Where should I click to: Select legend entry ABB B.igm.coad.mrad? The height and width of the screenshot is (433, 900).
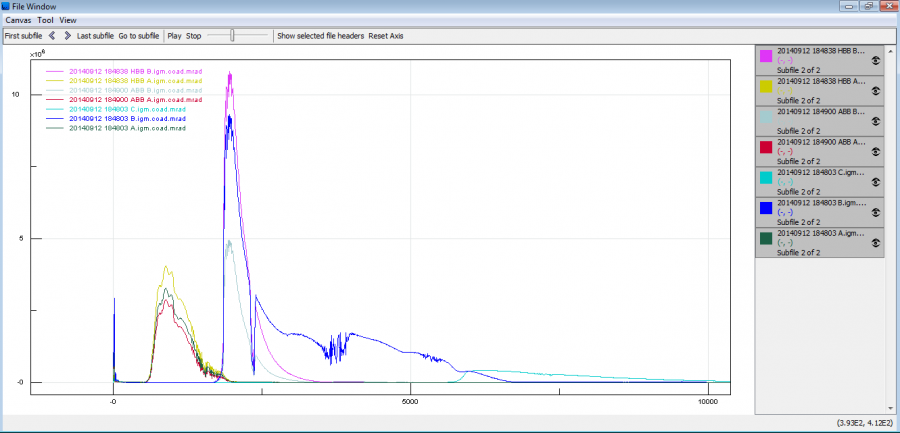pos(135,90)
